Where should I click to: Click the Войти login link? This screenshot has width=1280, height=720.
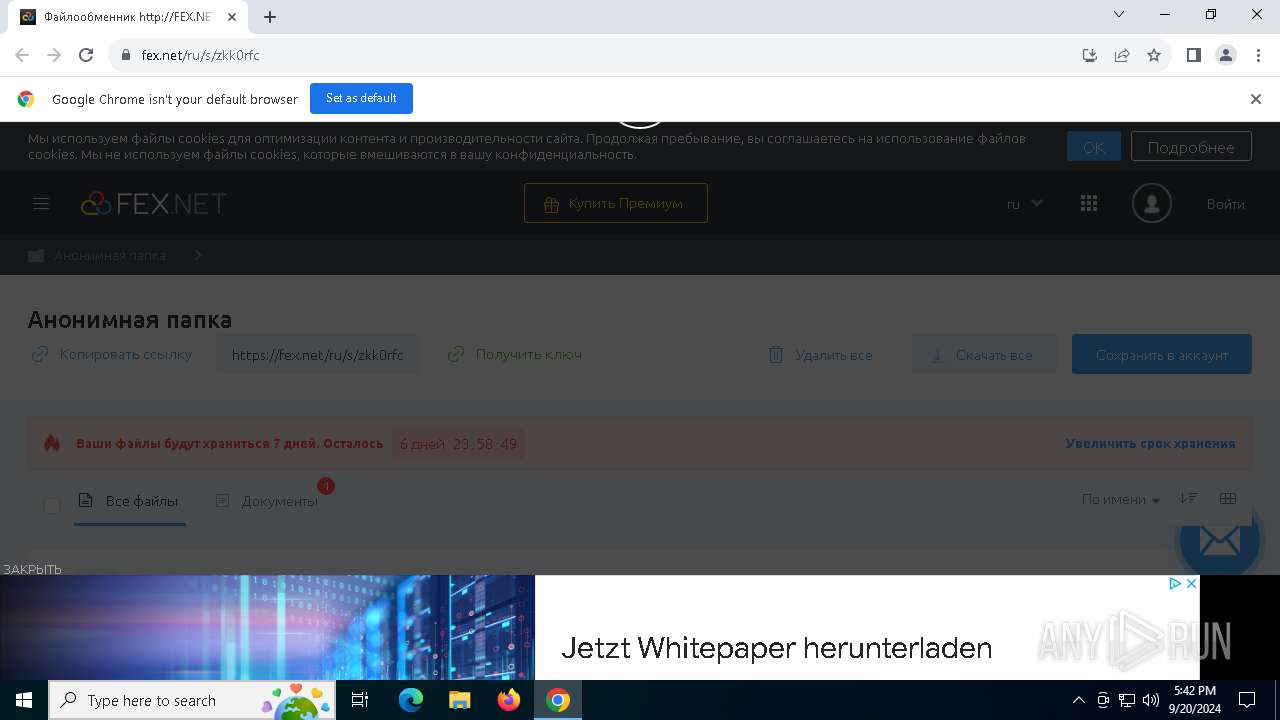(1225, 204)
